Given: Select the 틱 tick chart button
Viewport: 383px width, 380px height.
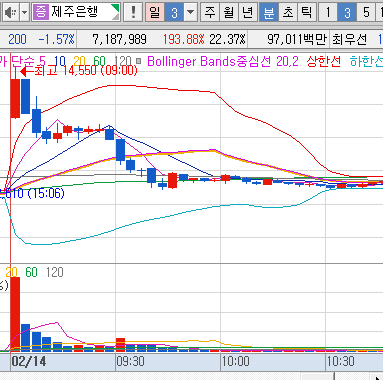Looking at the screenshot, I should 306,12.
